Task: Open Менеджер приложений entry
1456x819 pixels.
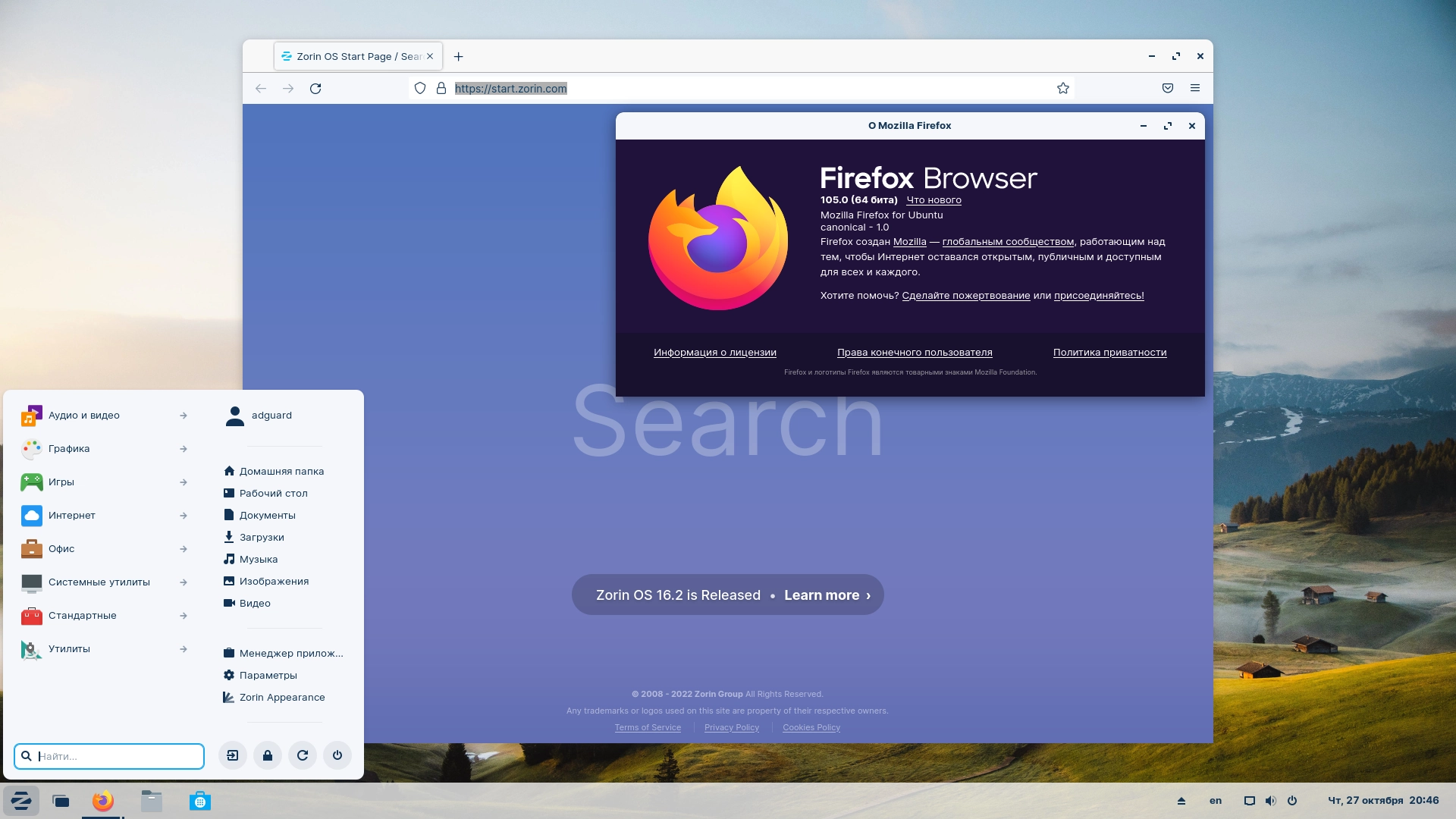Action: pos(282,654)
